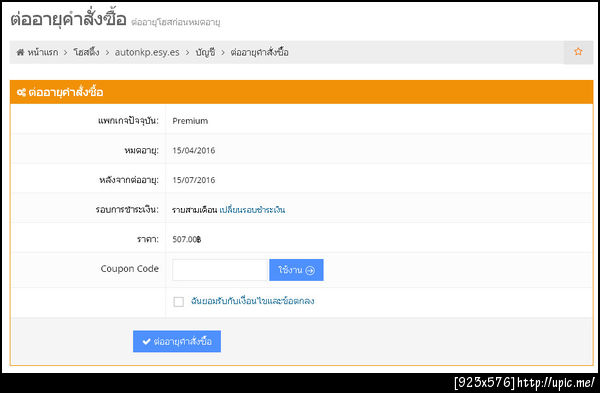The width and height of the screenshot is (600, 393).
Task: Click the favorite star icon in breadcrumb bar
Action: (x=578, y=52)
